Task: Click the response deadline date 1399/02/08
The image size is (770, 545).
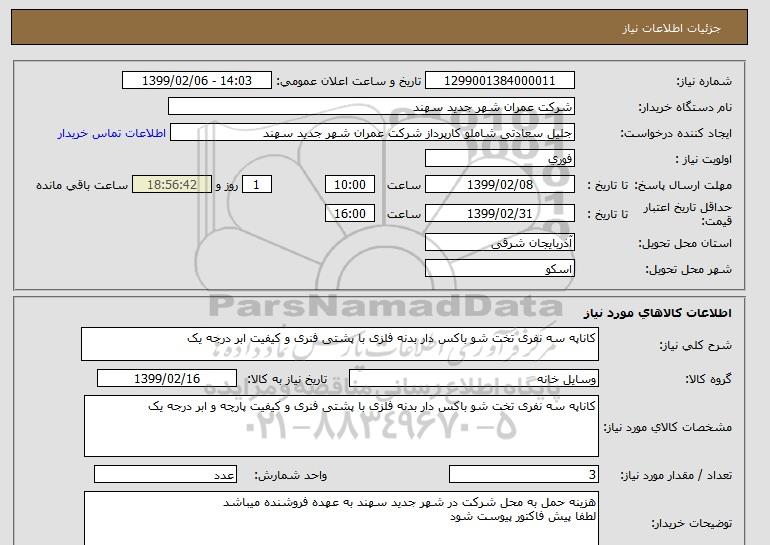Action: point(499,185)
